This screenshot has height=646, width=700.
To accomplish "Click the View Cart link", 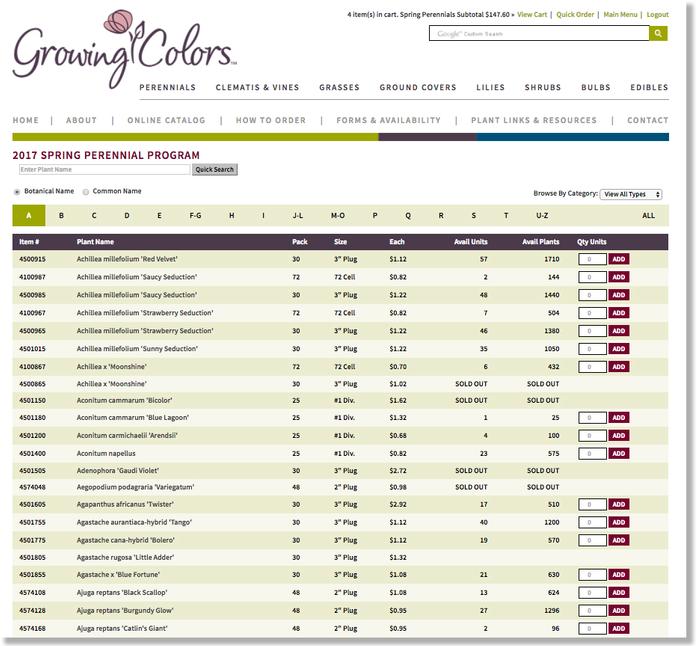I will click(532, 15).
